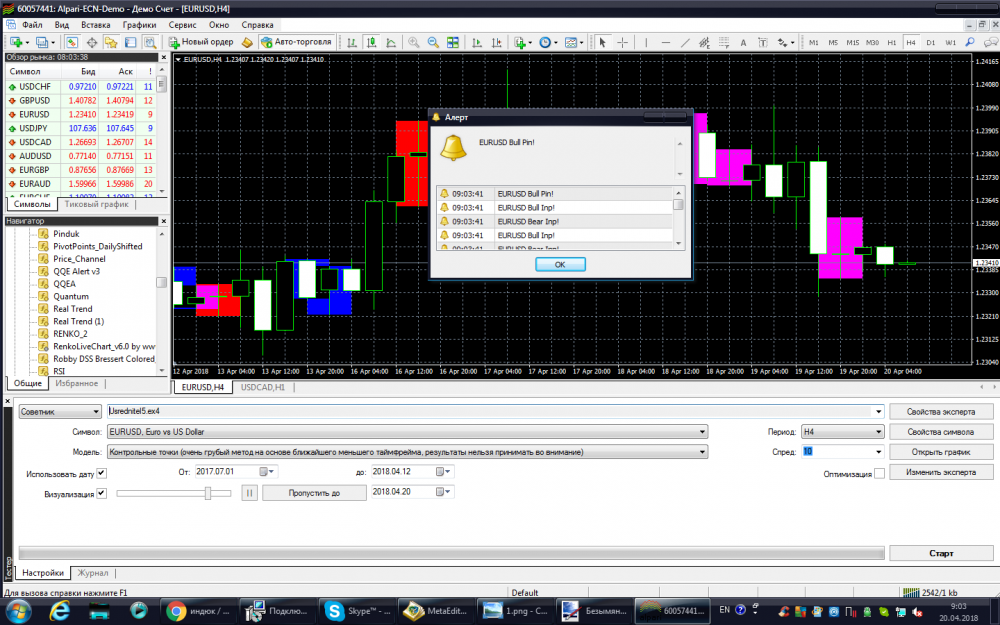Toggle Market Watch panel icon
1000x625 pixels.
click(x=72, y=42)
